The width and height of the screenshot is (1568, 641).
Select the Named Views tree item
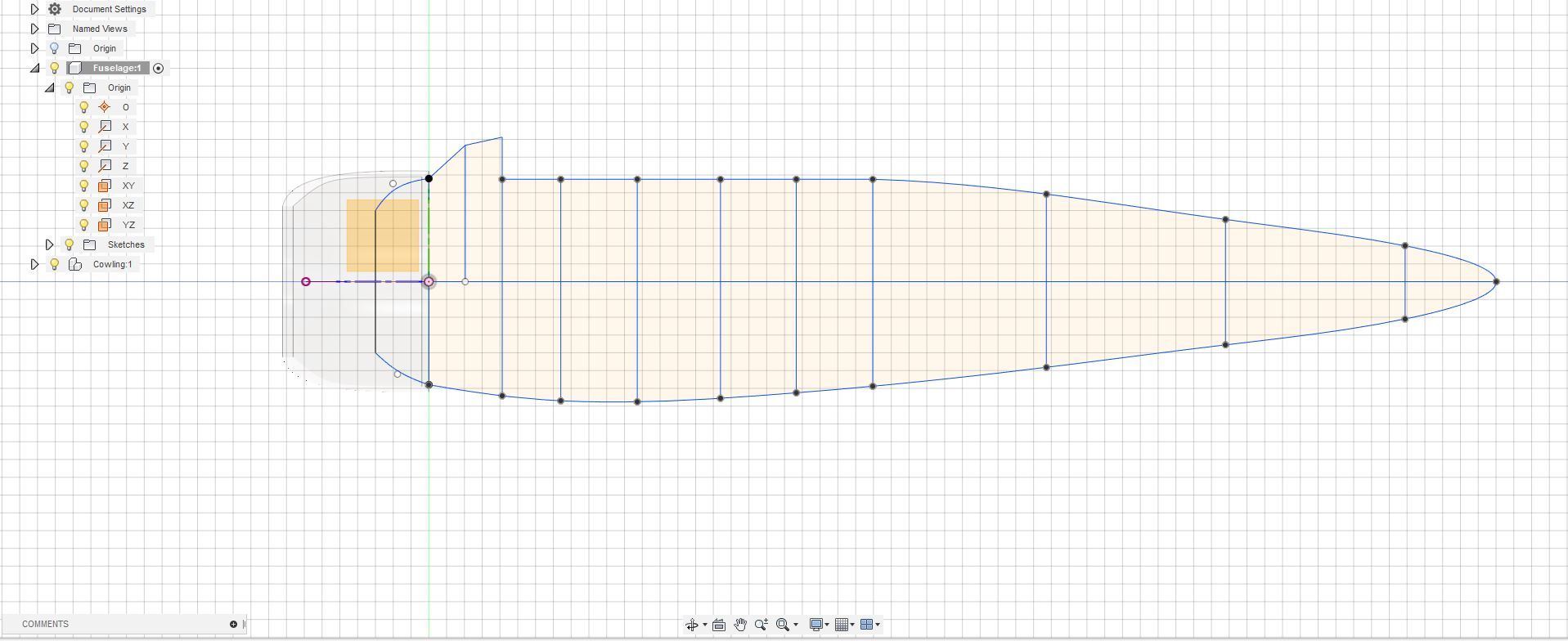[x=100, y=29]
